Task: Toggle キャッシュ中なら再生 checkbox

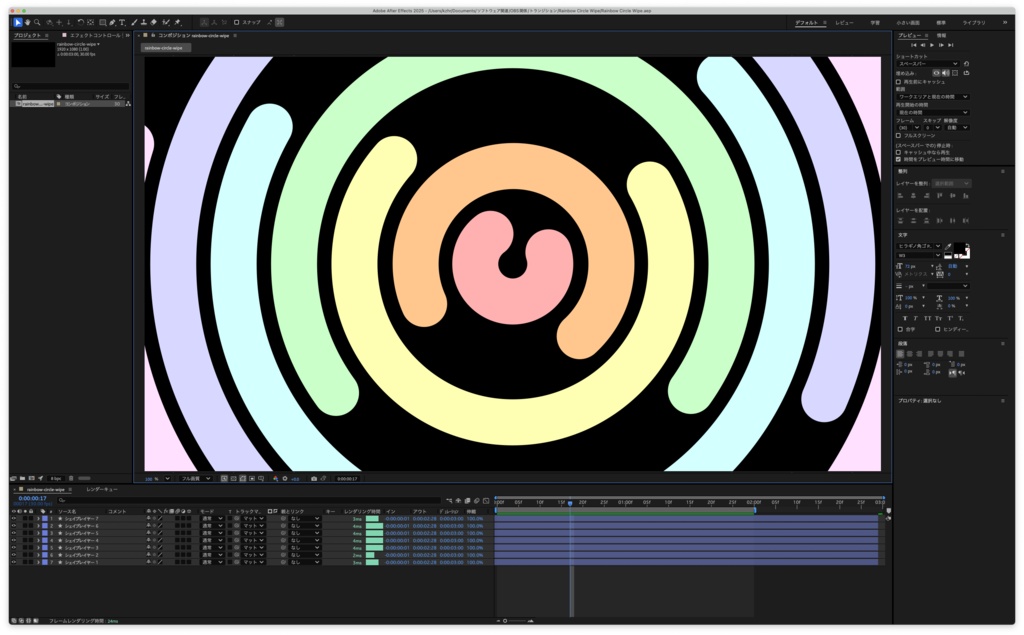Action: tap(898, 152)
